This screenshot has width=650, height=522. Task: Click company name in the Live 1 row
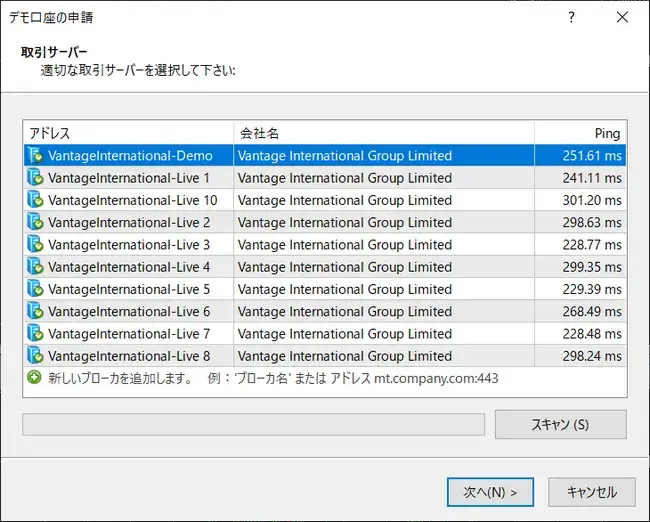pyautogui.click(x=344, y=178)
